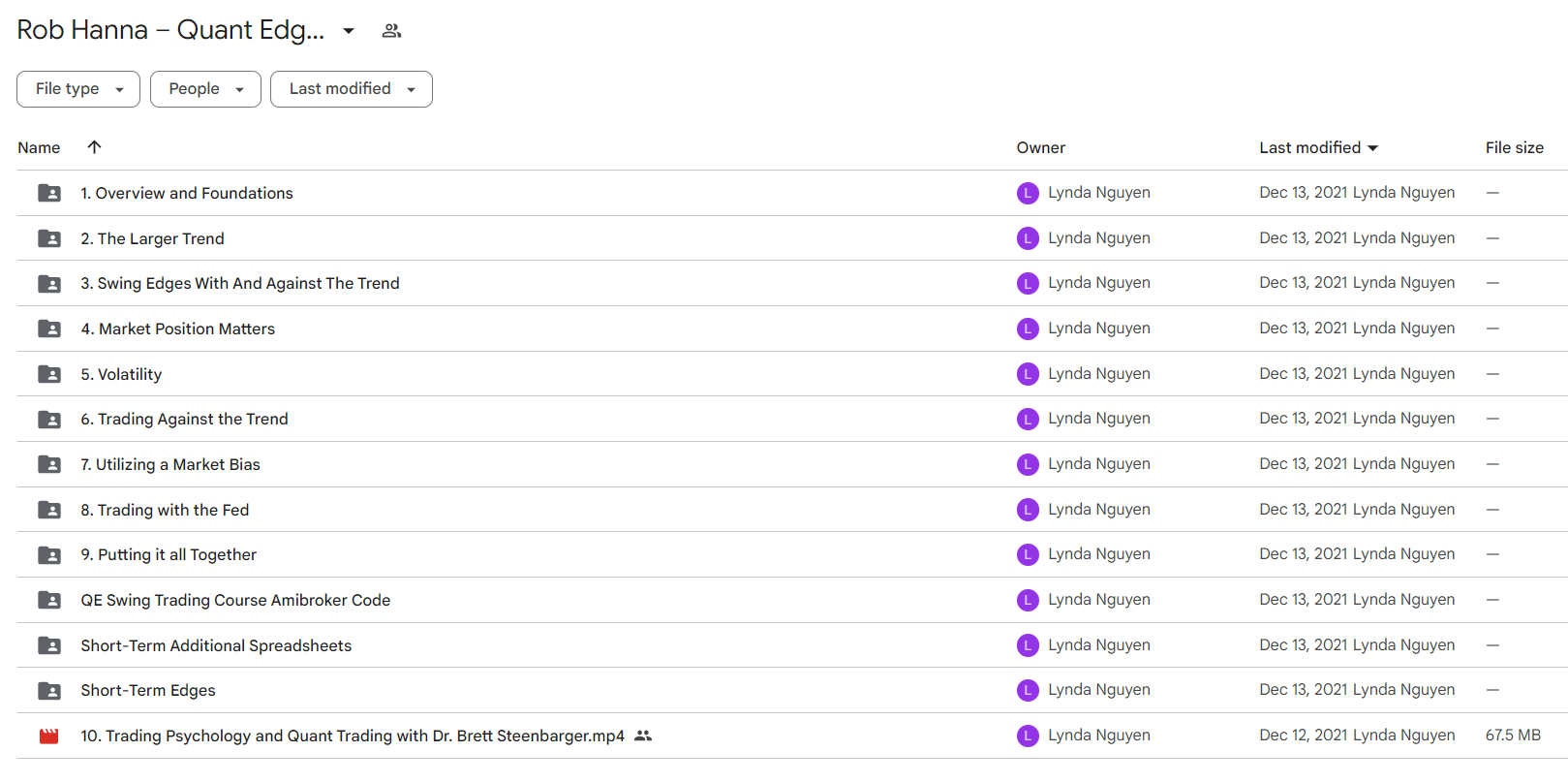Click owner avatar in QE Swing Trading Course row
Viewport: 1568px width, 783px height.
(1028, 600)
